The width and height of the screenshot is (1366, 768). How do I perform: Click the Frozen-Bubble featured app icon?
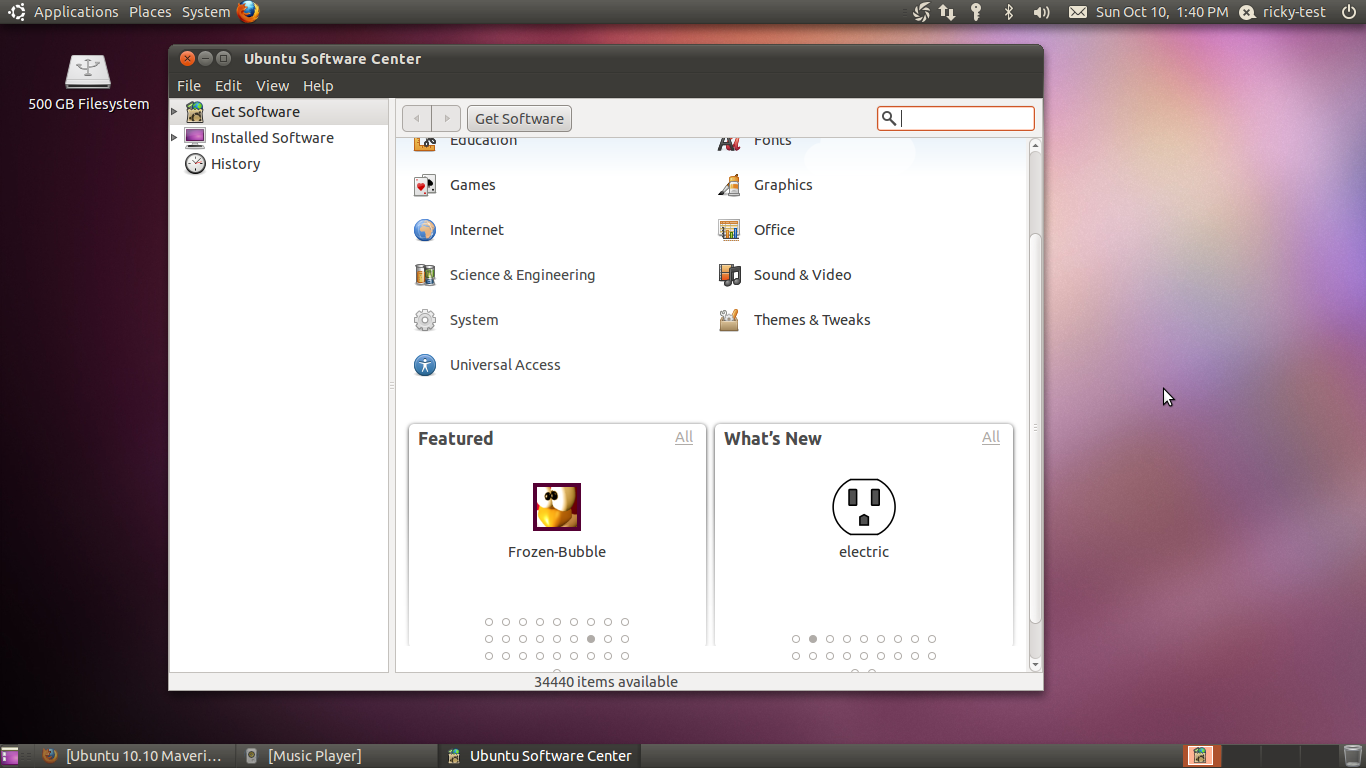click(556, 507)
